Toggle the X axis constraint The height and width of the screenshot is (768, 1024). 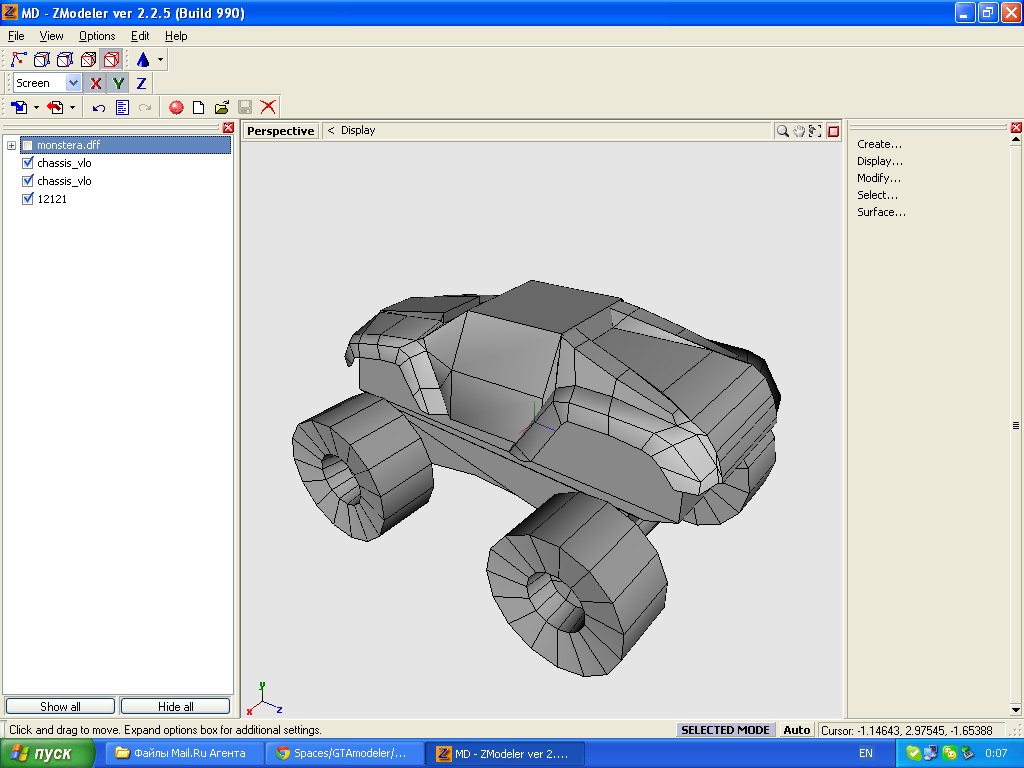click(x=96, y=84)
